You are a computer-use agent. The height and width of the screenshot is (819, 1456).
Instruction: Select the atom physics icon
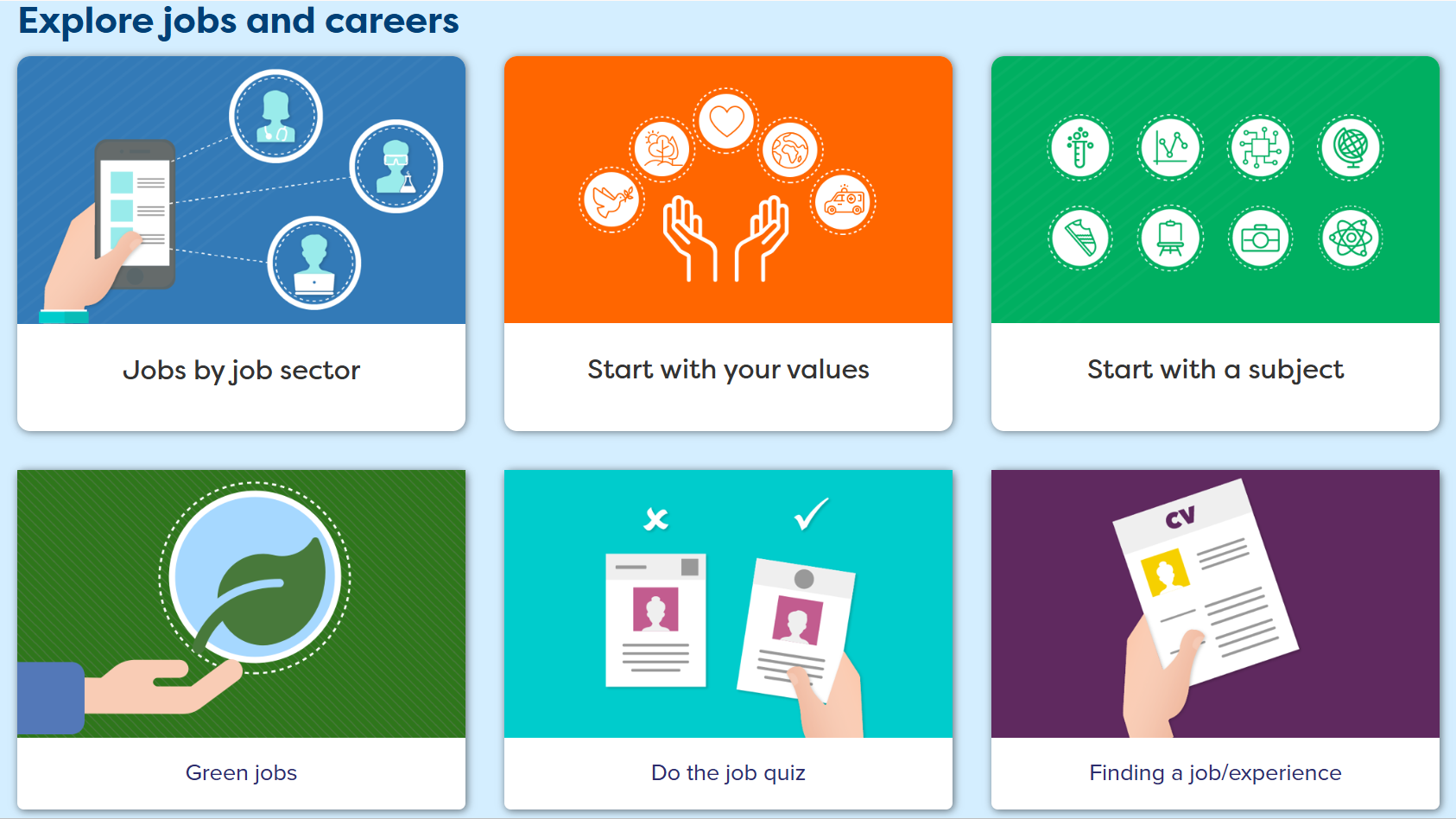pyautogui.click(x=1351, y=238)
